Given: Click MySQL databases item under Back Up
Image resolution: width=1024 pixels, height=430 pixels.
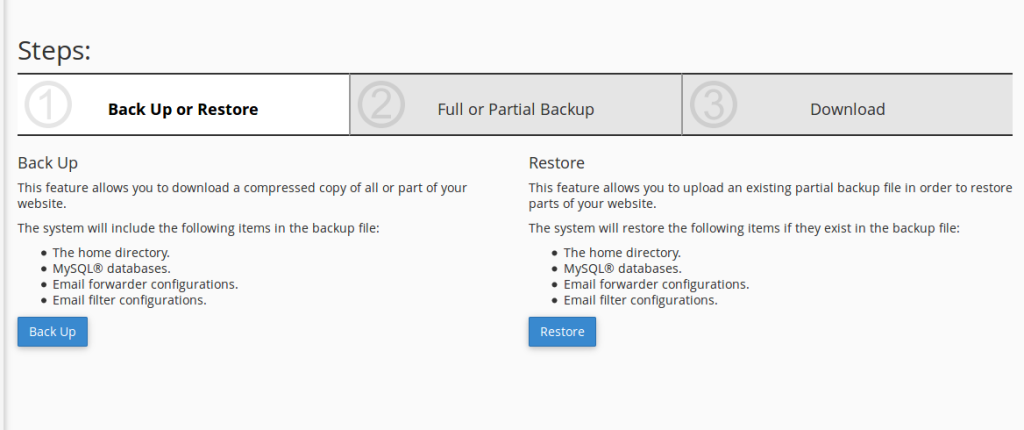Looking at the screenshot, I should tap(112, 269).
